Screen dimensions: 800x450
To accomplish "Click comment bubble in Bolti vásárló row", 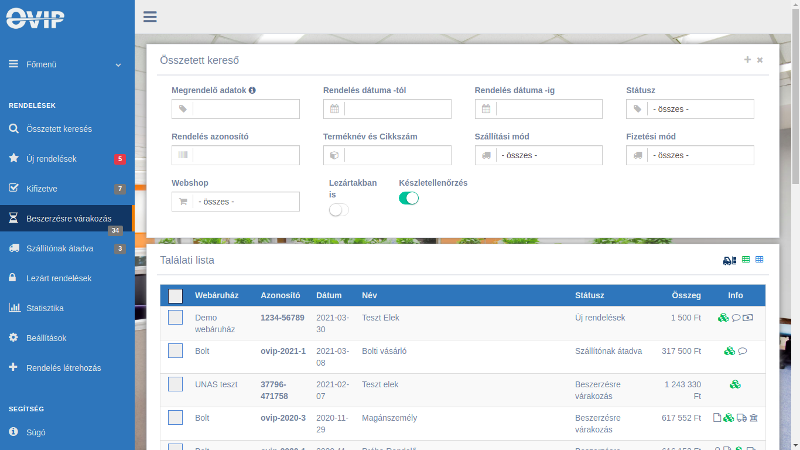I will point(742,351).
